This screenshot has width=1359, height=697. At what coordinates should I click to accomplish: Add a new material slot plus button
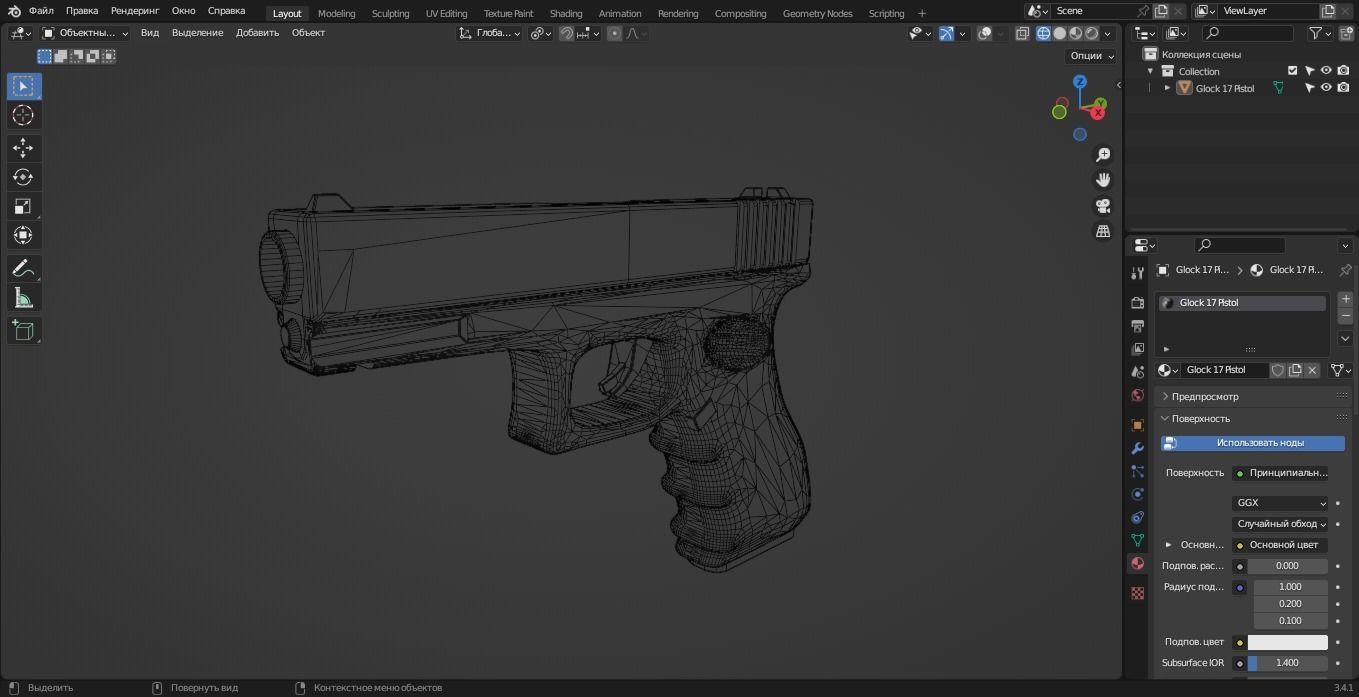[x=1345, y=299]
